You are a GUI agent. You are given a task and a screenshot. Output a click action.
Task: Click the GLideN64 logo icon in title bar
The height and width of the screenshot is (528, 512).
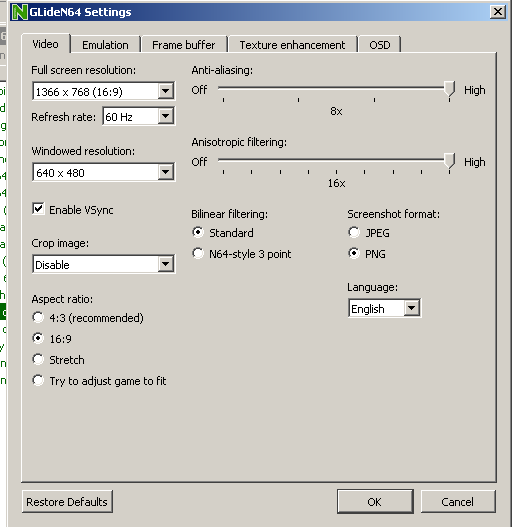point(19,12)
